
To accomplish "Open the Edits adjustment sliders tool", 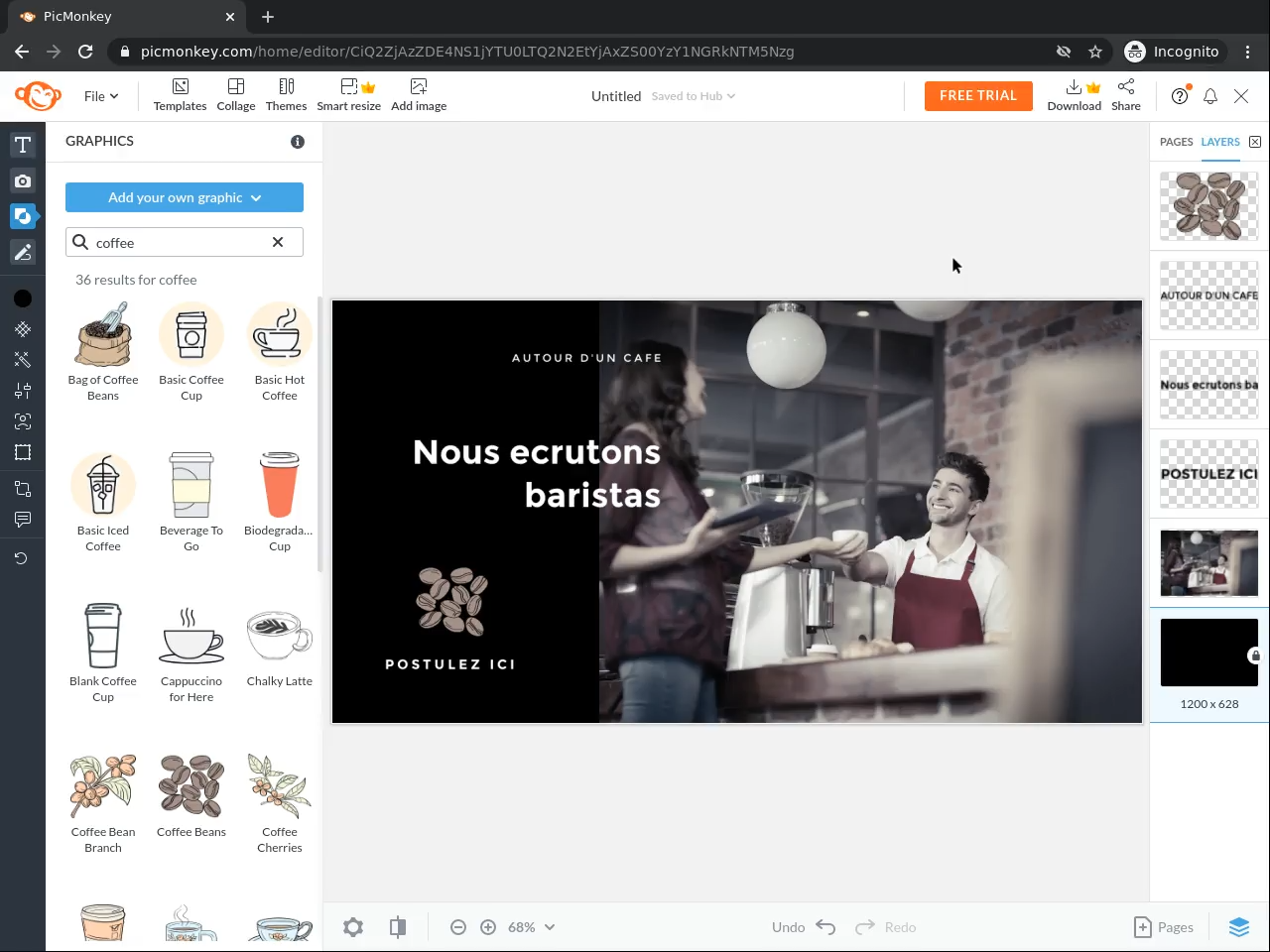I will pos(23,391).
